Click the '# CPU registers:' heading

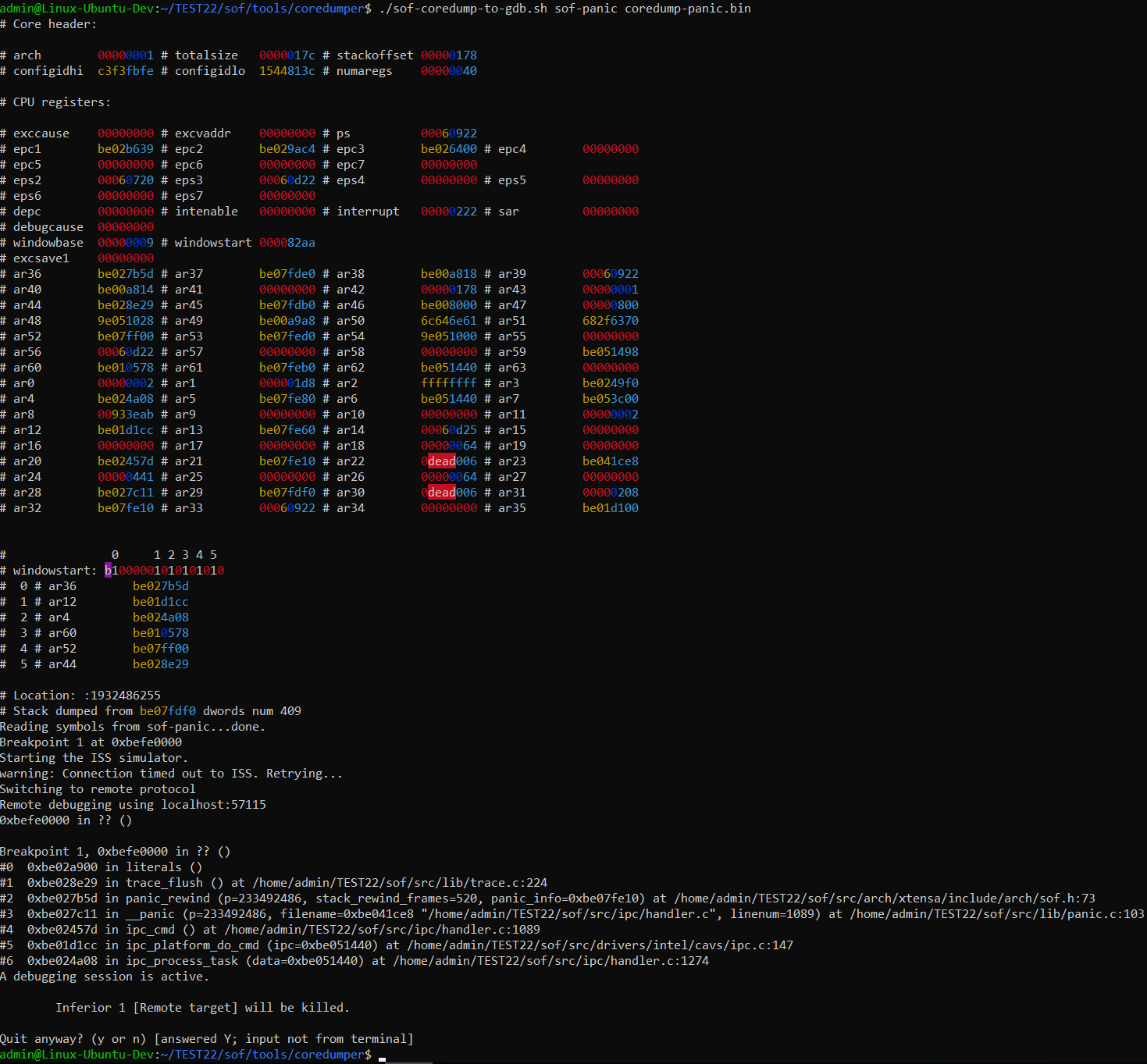click(55, 102)
